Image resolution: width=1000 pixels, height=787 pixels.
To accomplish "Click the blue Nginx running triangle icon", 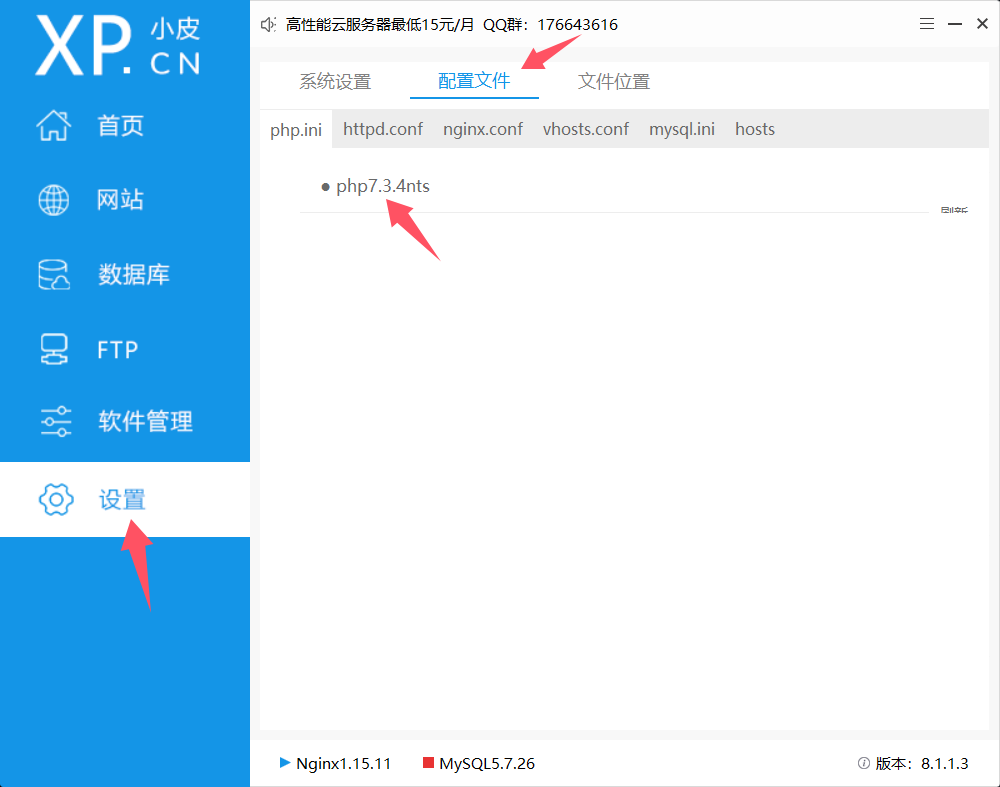I will click(x=285, y=762).
